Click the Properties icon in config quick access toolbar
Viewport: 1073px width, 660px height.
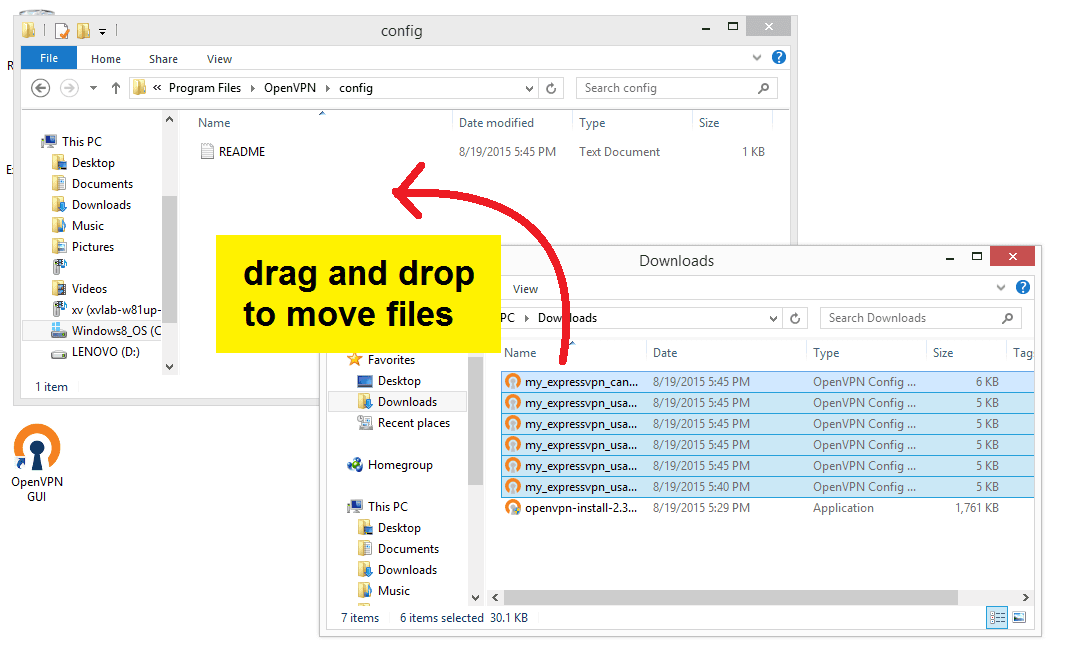(x=62, y=31)
